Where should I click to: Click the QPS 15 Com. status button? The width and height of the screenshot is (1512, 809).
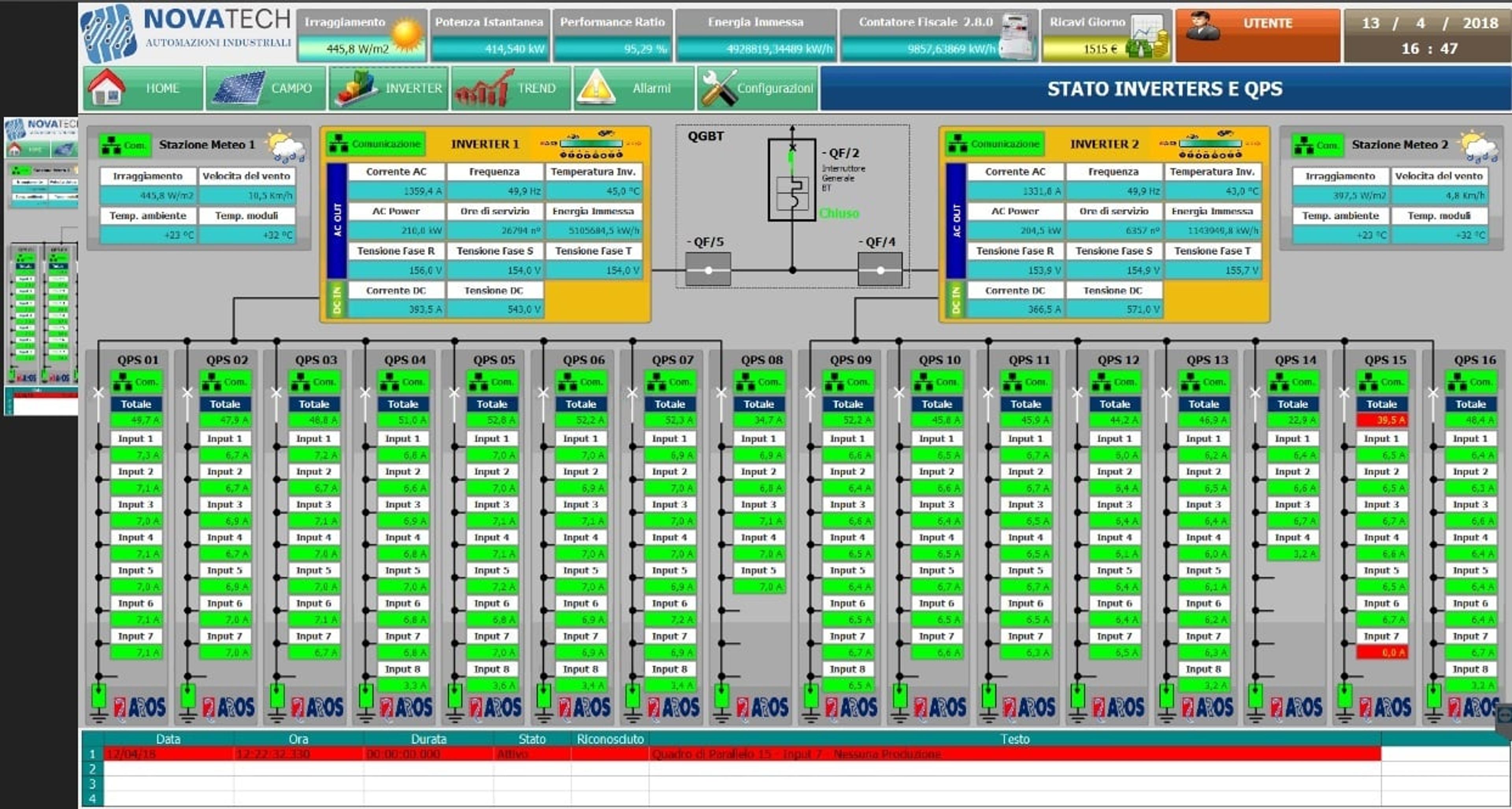pyautogui.click(x=1382, y=382)
